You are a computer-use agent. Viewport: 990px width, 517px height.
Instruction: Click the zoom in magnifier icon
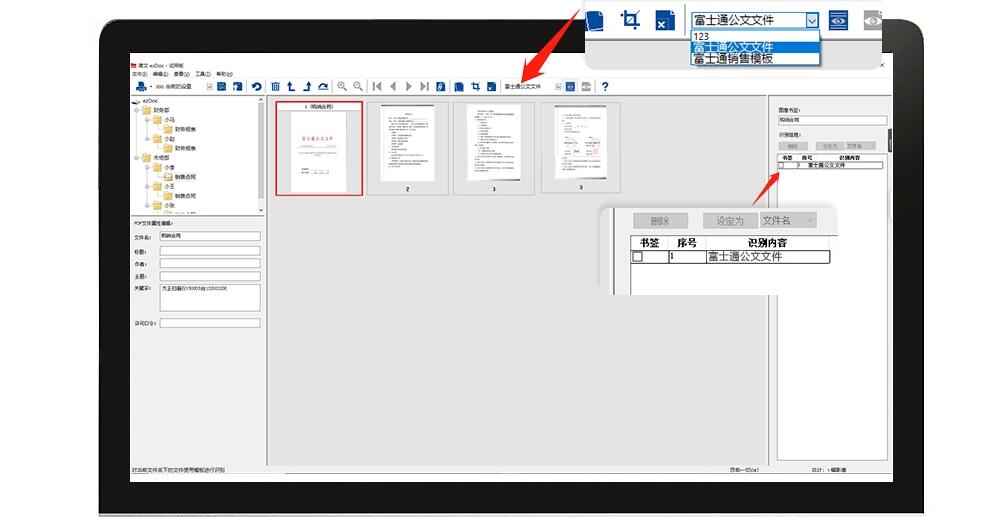(x=342, y=86)
